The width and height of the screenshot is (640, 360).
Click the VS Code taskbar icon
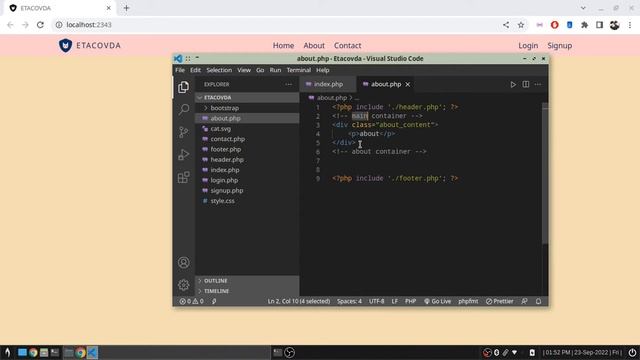[92, 353]
